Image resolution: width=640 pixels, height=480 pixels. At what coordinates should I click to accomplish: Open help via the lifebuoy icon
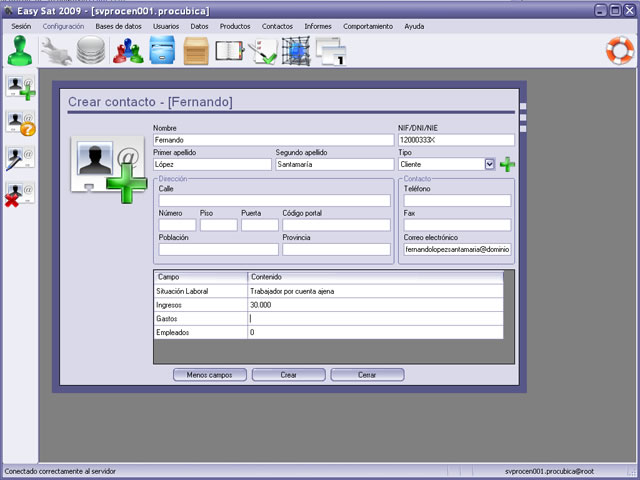(x=620, y=51)
